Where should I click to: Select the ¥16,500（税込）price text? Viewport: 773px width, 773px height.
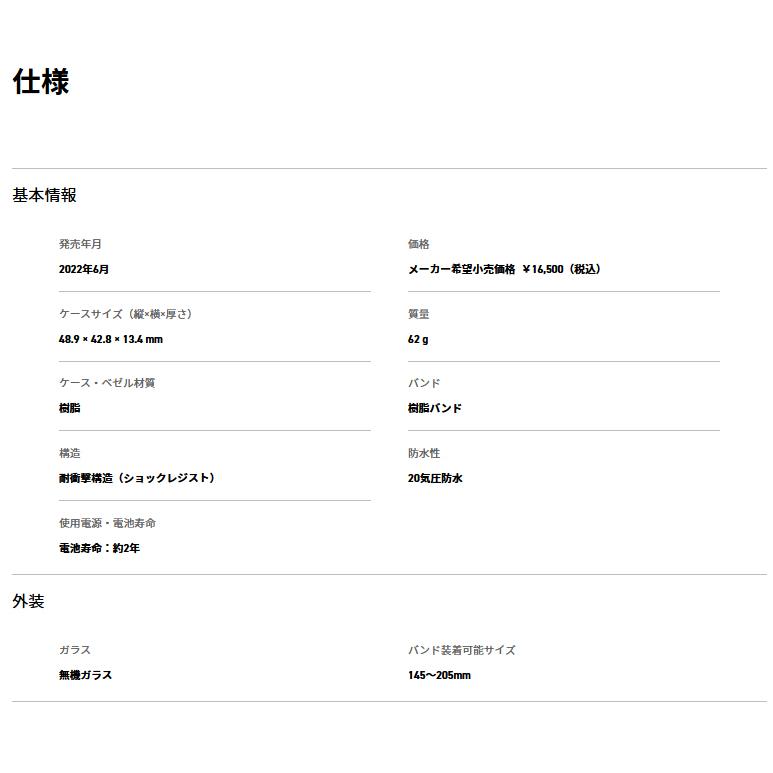561,269
